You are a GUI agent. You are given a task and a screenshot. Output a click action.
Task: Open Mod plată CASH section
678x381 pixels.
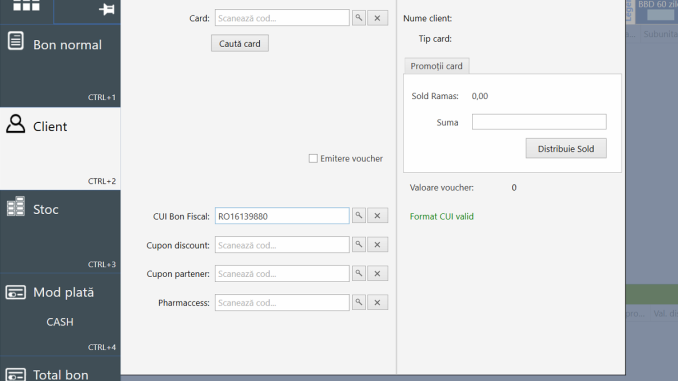60,314
